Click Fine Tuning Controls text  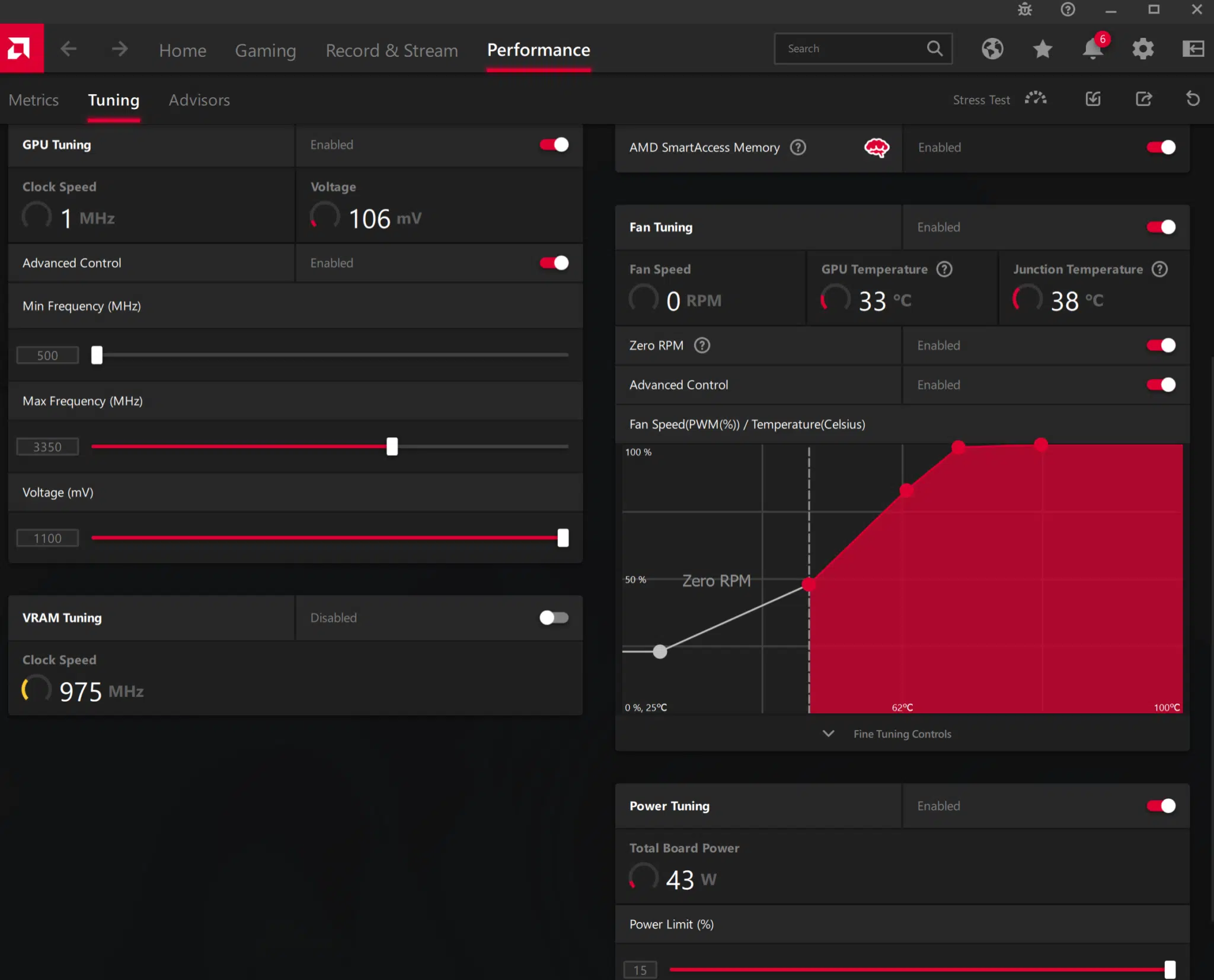tap(902, 734)
